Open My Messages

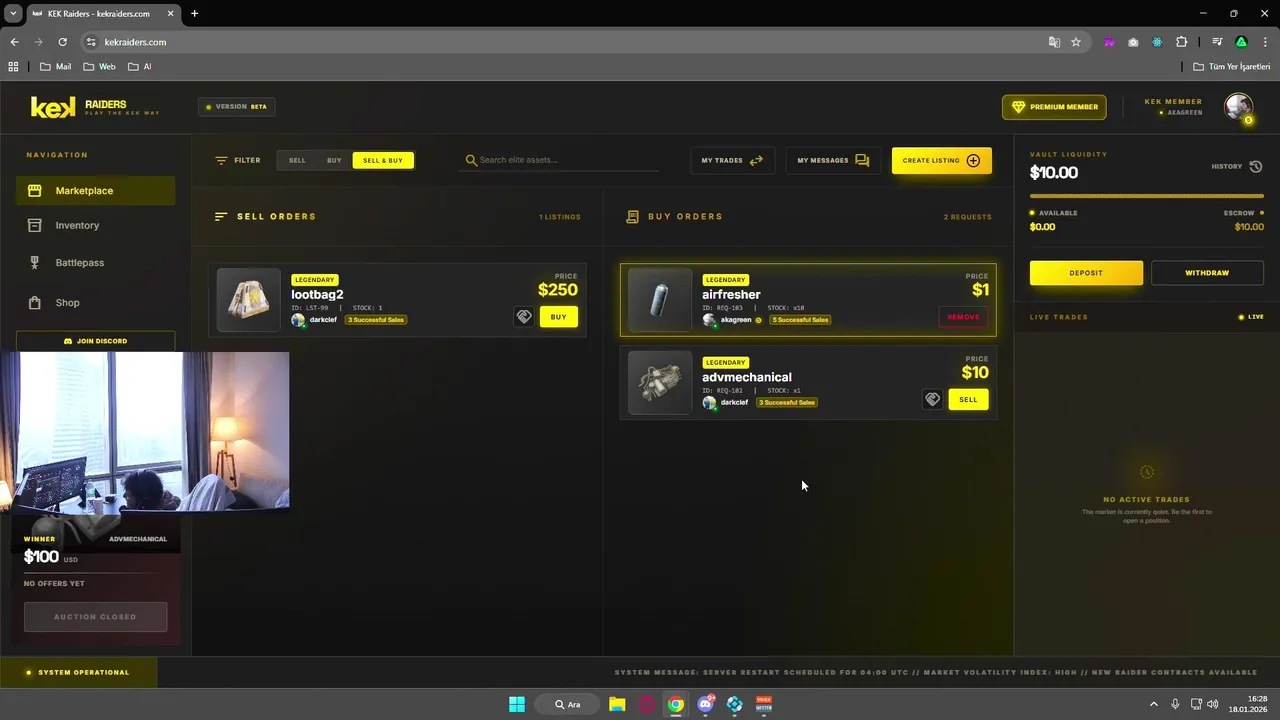(833, 160)
